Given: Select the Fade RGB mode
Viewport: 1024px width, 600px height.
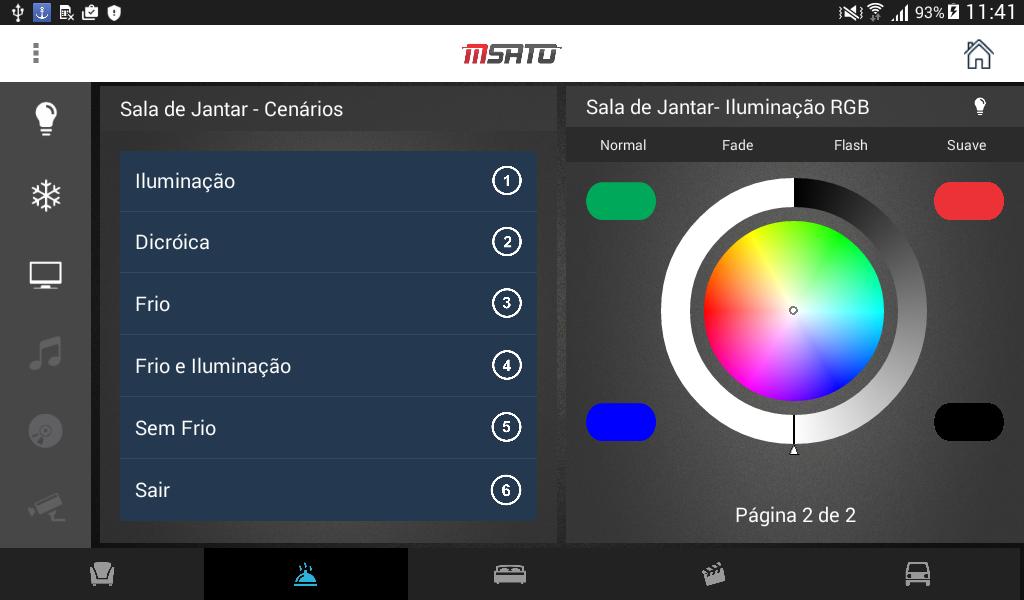Looking at the screenshot, I should pyautogui.click(x=737, y=145).
